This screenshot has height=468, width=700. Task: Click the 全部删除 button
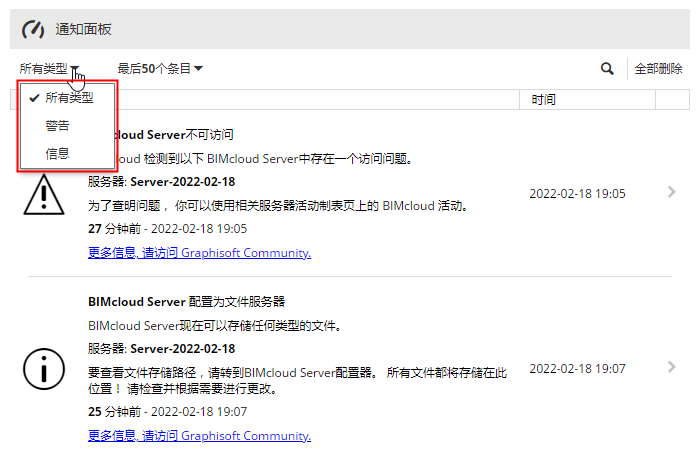[658, 69]
